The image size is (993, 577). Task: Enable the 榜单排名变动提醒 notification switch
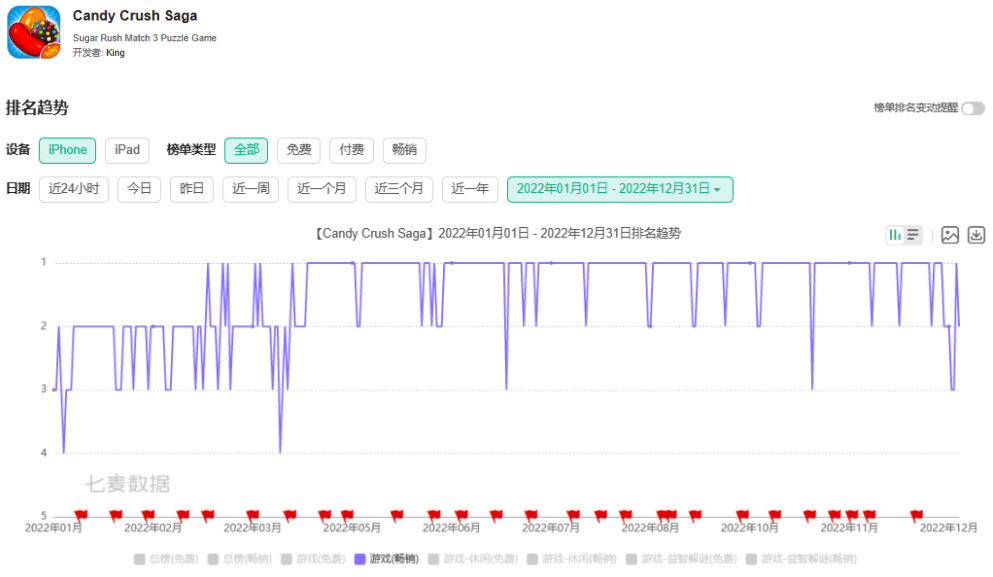click(973, 107)
